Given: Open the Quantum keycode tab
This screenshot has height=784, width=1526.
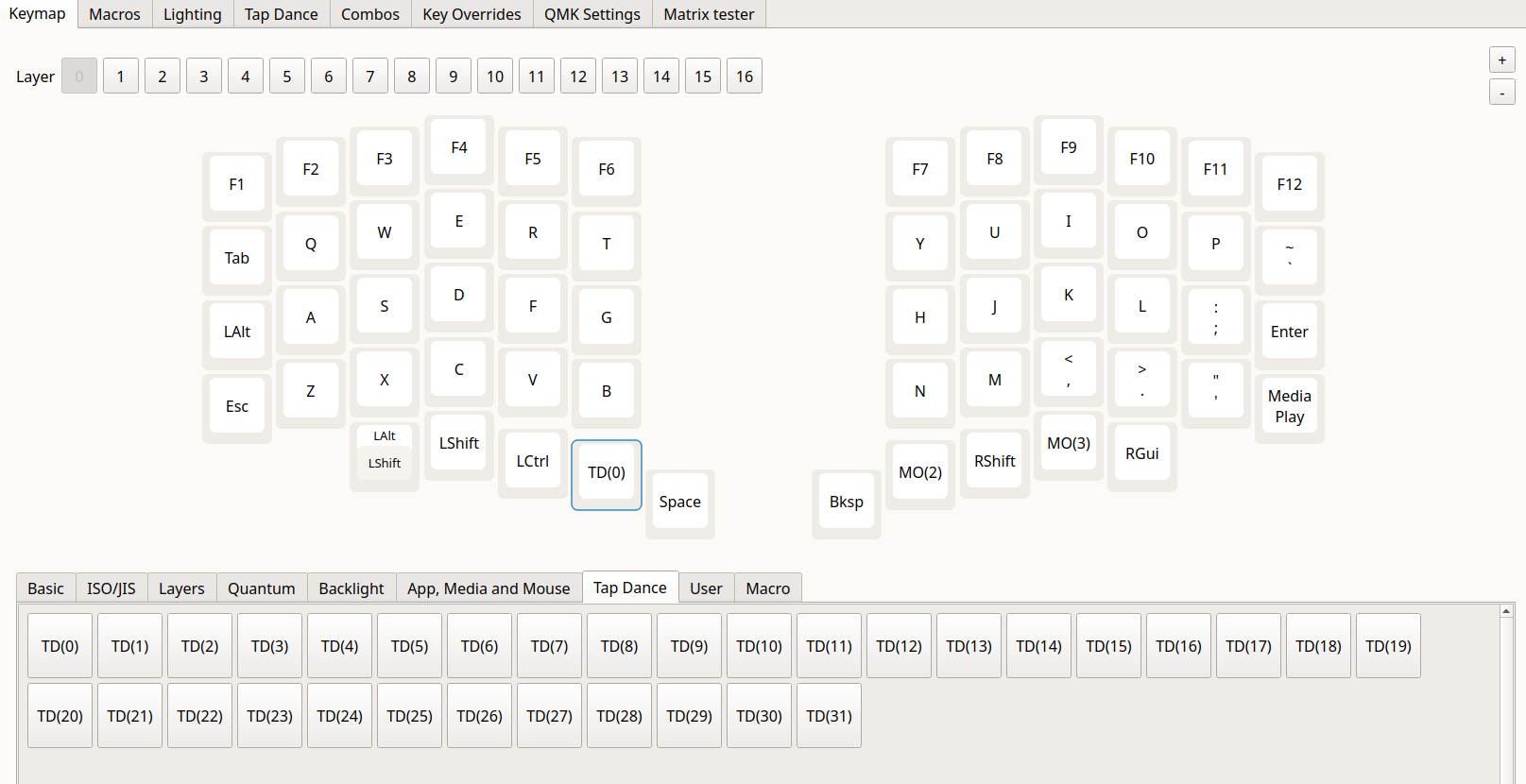Looking at the screenshot, I should coord(261,588).
